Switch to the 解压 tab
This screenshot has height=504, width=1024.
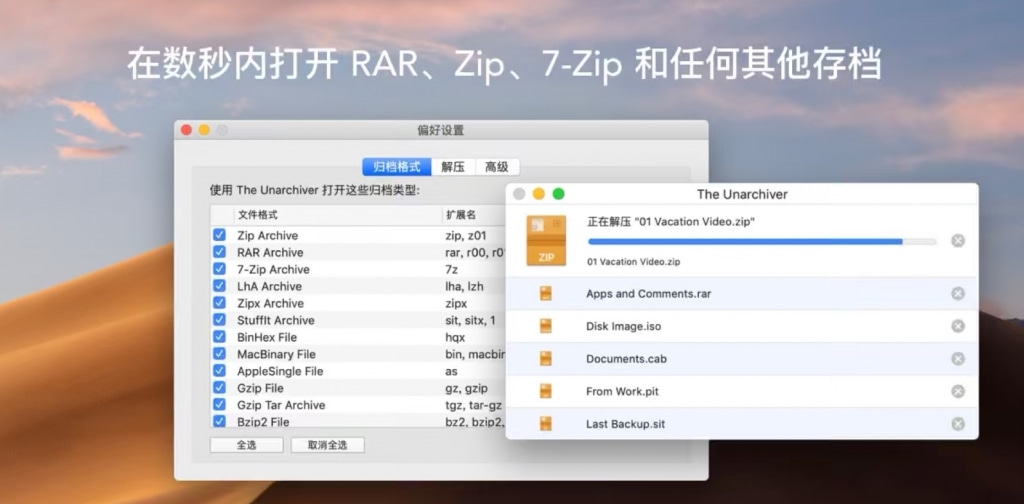(x=453, y=167)
